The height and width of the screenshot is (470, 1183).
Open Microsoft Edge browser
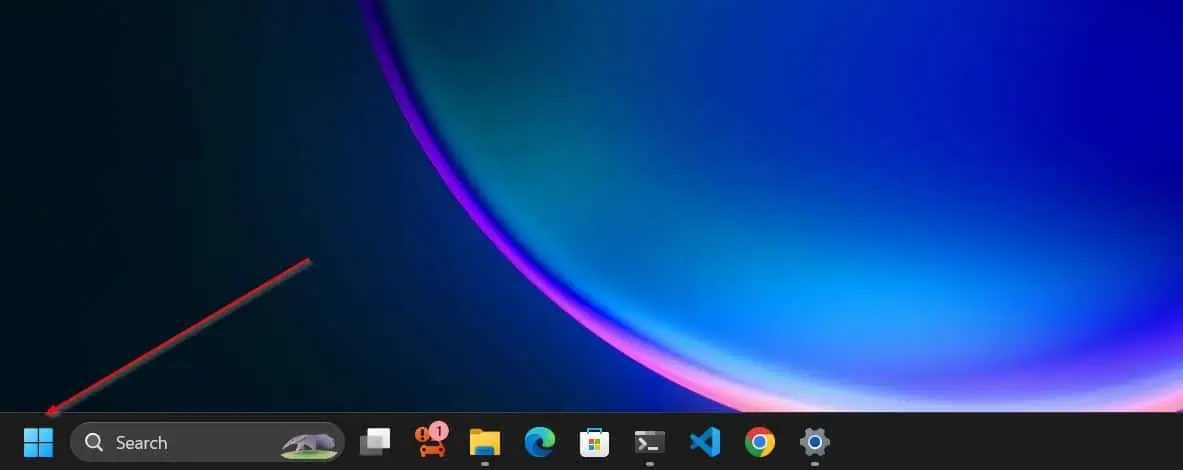click(x=540, y=442)
